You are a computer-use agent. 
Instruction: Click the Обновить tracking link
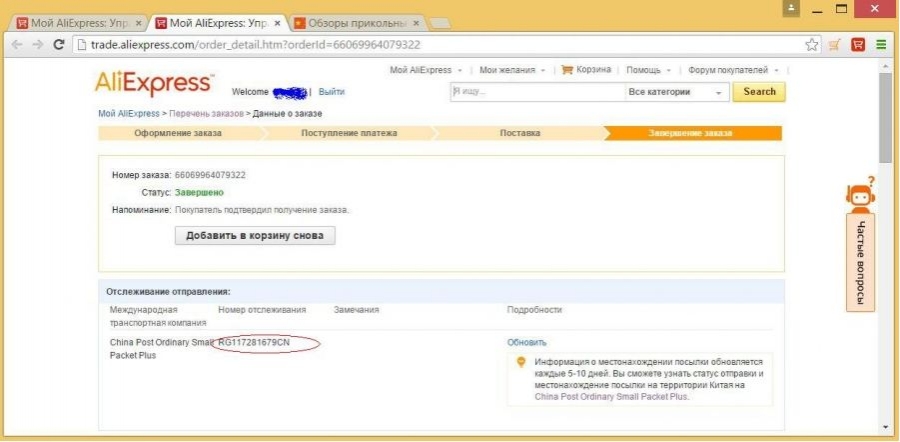526,342
